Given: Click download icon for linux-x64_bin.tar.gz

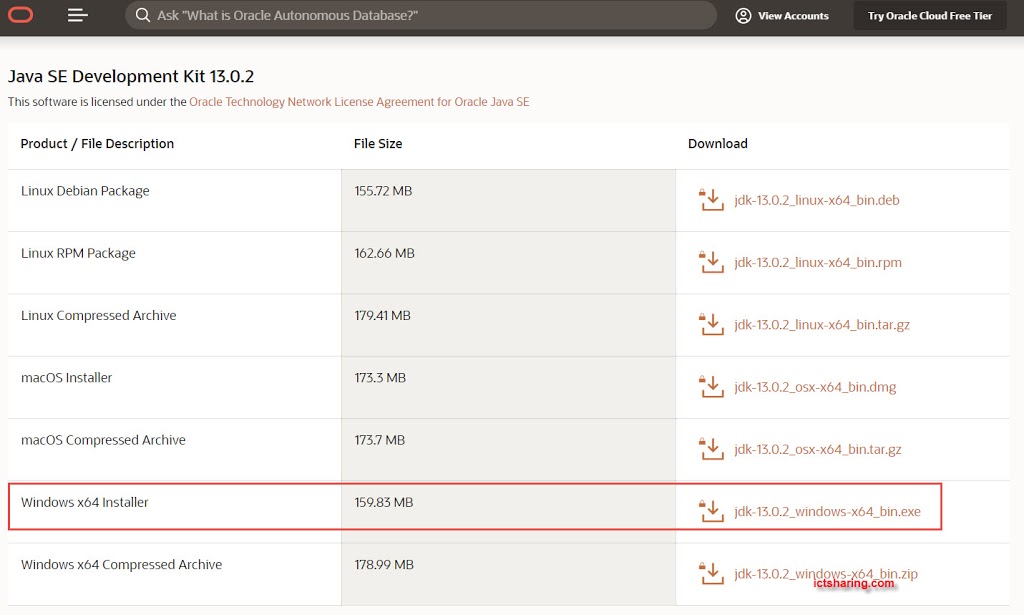Looking at the screenshot, I should tap(711, 324).
